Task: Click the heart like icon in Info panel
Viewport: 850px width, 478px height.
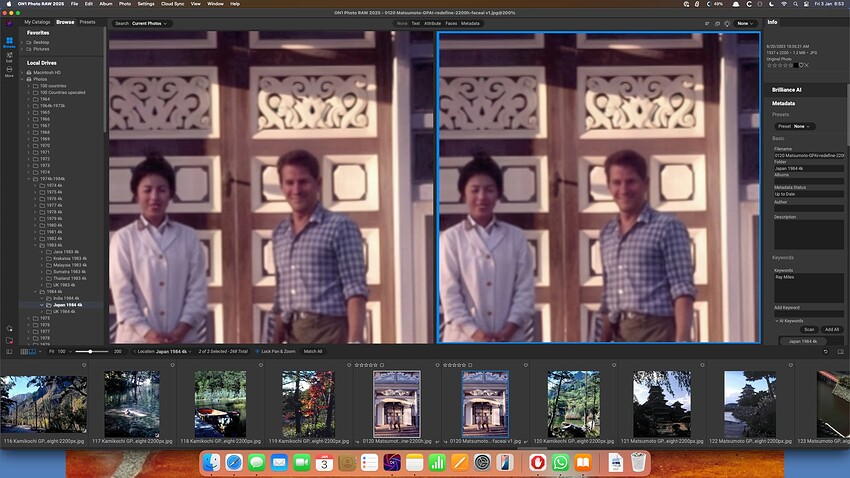Action: [801, 65]
